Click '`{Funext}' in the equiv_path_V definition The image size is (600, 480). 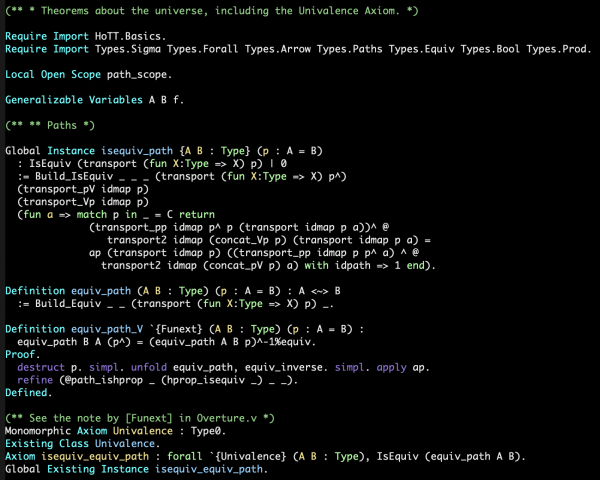click(x=176, y=329)
